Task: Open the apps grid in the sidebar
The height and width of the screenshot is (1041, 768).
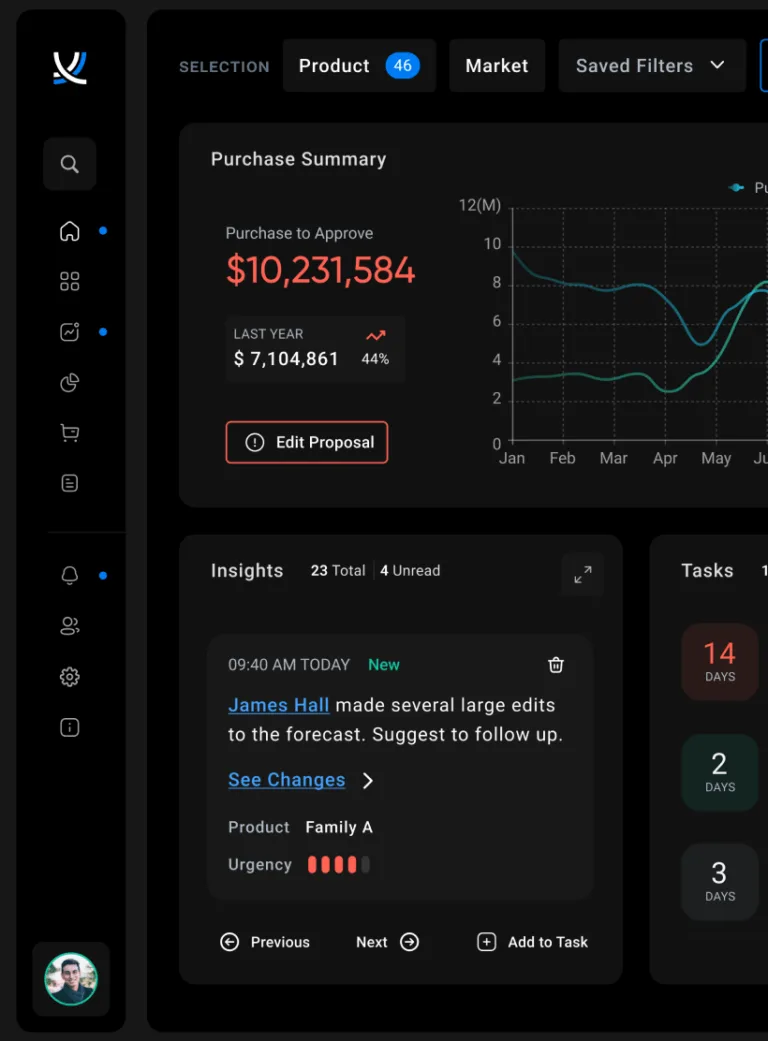Action: click(x=69, y=281)
